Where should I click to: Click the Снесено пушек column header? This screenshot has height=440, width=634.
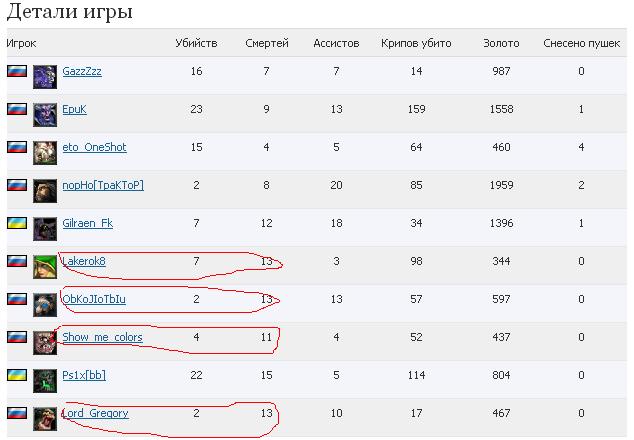pos(581,43)
